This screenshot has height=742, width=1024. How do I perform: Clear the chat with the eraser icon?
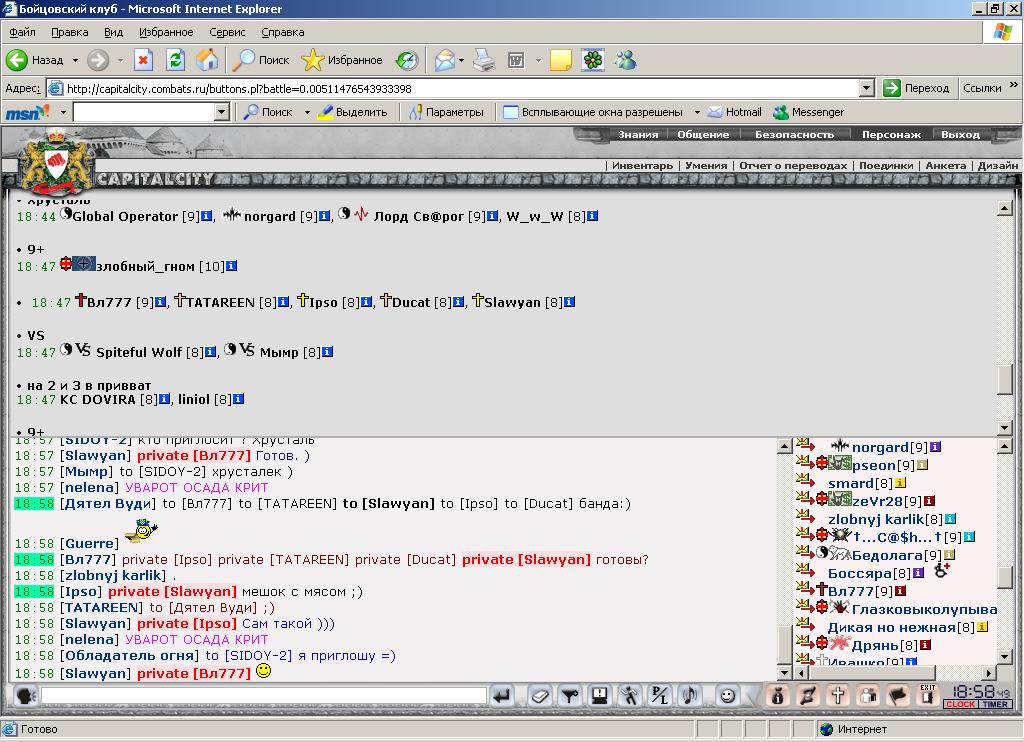click(539, 696)
